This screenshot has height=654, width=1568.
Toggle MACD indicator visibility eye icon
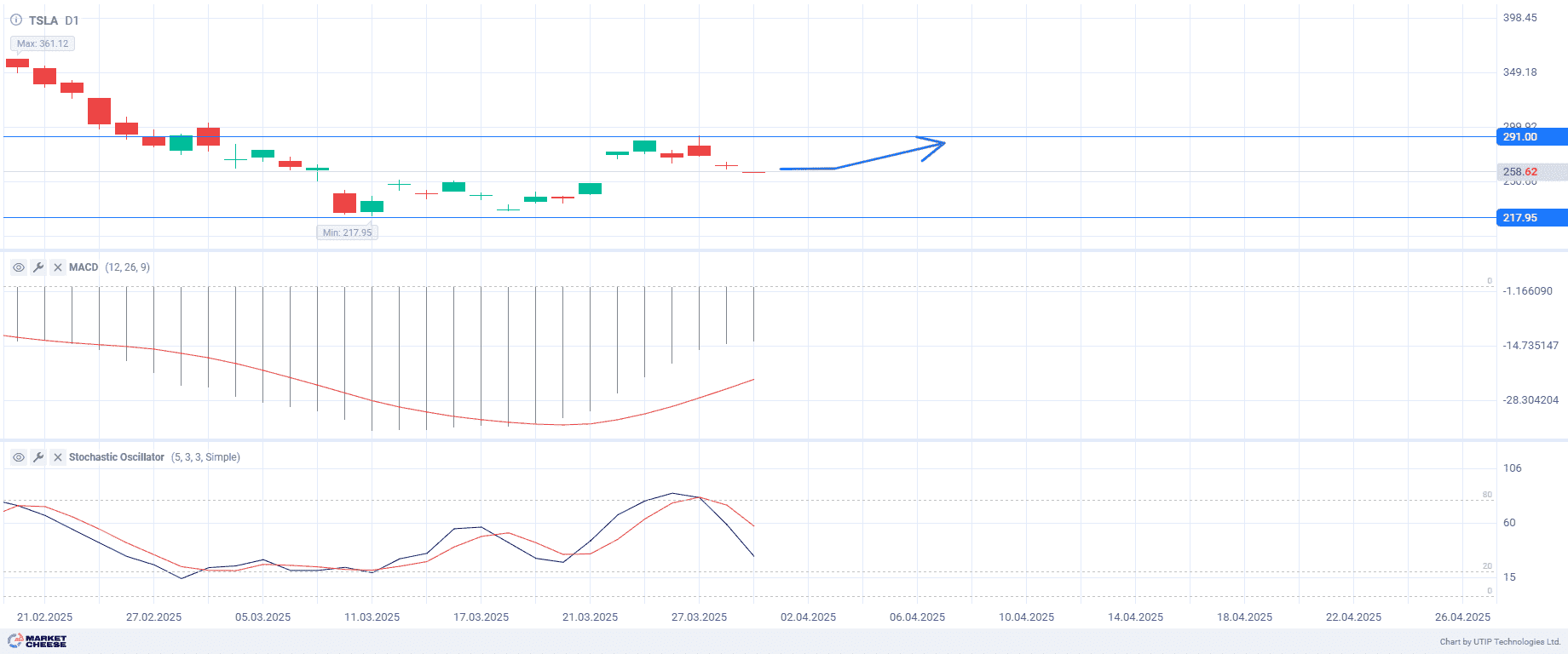click(19, 267)
